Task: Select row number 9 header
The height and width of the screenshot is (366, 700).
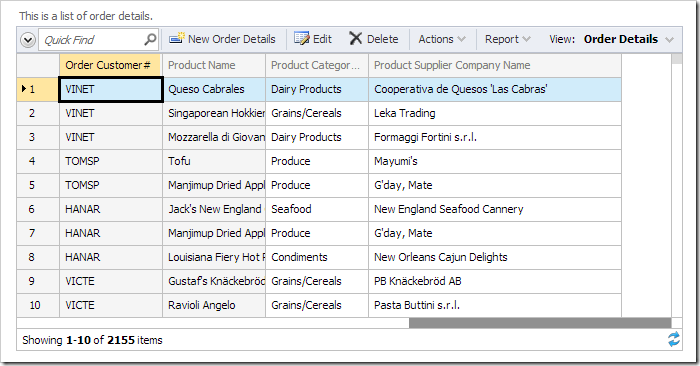Action: tap(38, 281)
